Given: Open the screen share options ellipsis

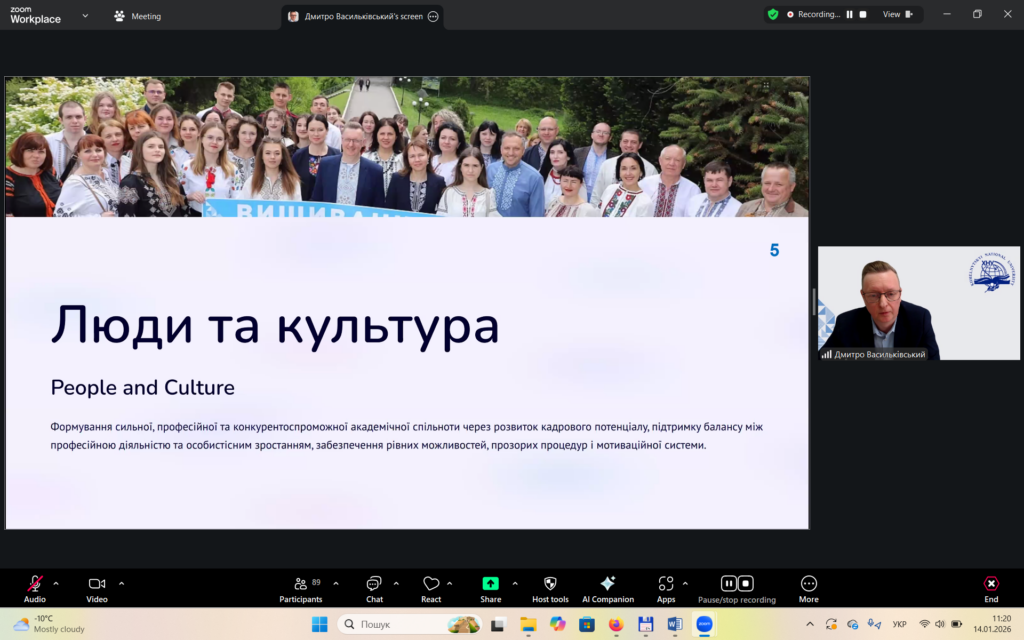Looking at the screenshot, I should coord(433,16).
